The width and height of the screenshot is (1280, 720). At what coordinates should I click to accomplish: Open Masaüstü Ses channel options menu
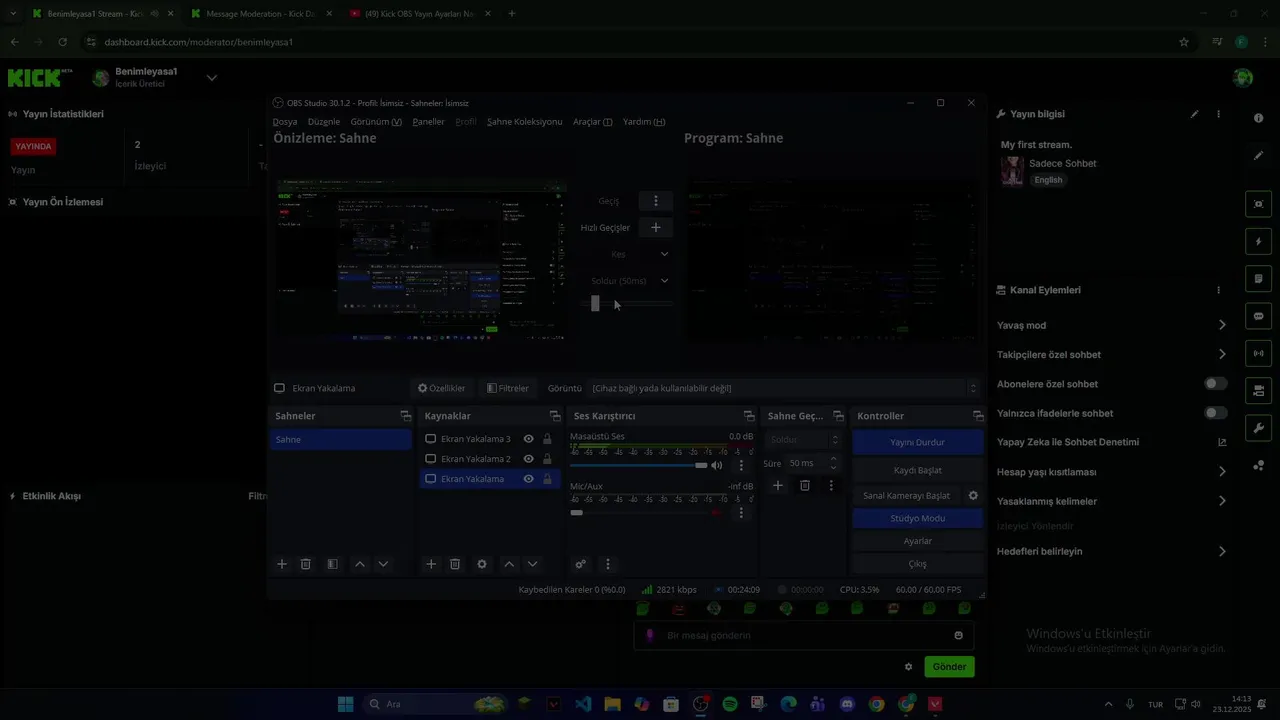pos(741,465)
